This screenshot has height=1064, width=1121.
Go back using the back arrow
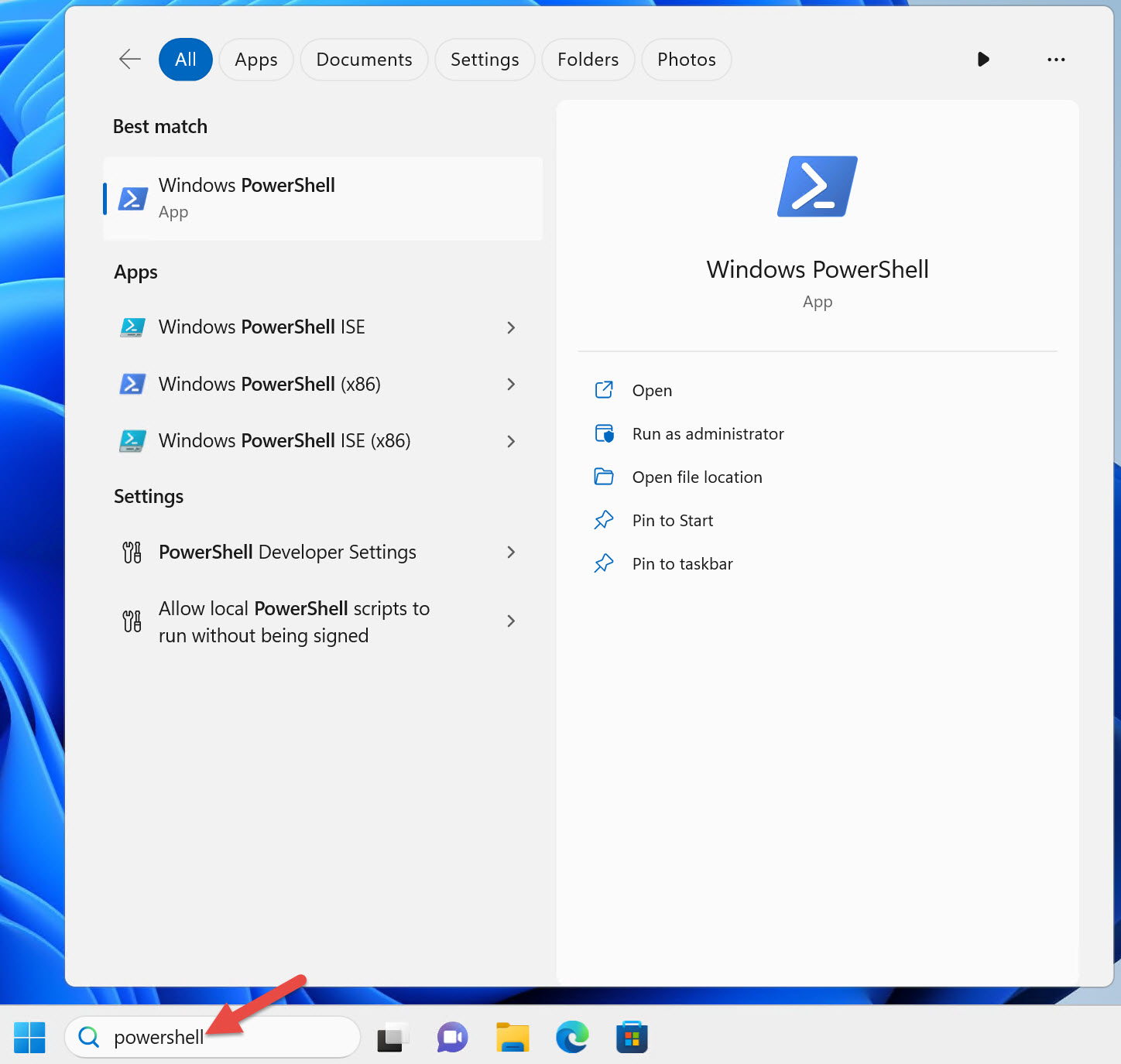click(x=129, y=59)
